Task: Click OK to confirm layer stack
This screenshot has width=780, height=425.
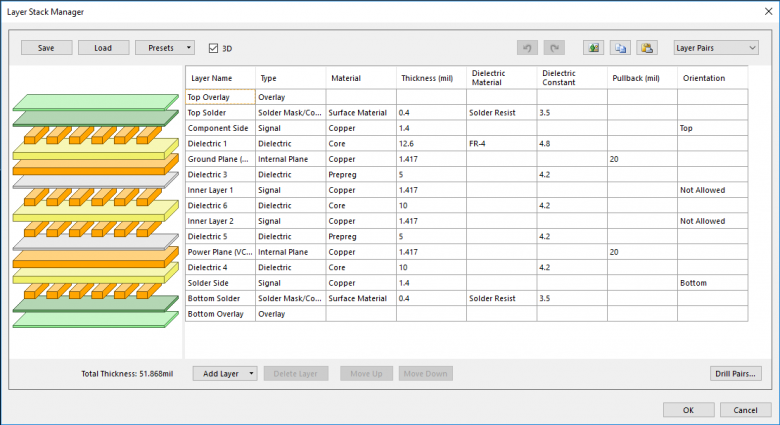Action: coord(688,410)
